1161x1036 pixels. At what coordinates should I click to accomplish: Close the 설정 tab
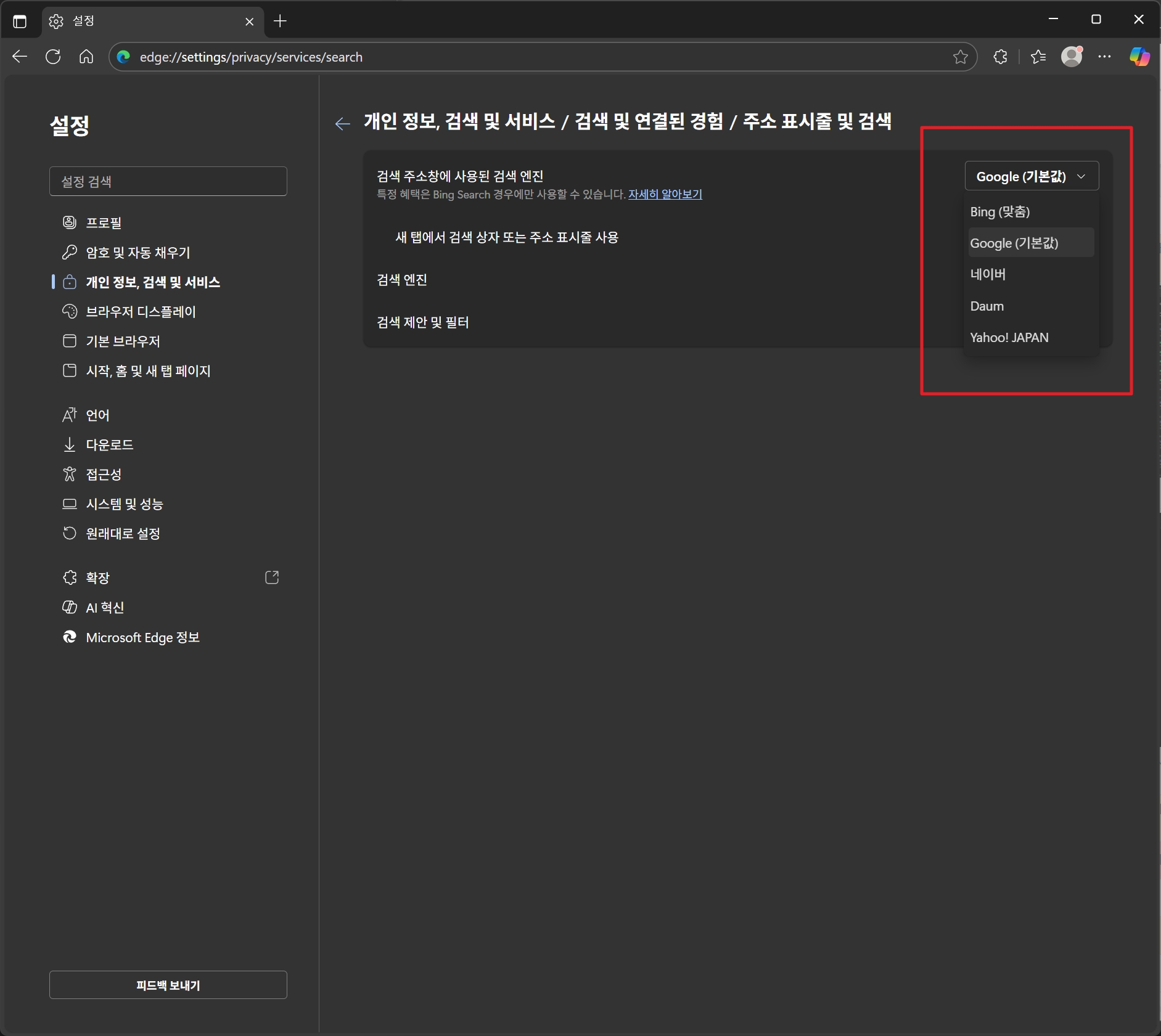point(250,22)
